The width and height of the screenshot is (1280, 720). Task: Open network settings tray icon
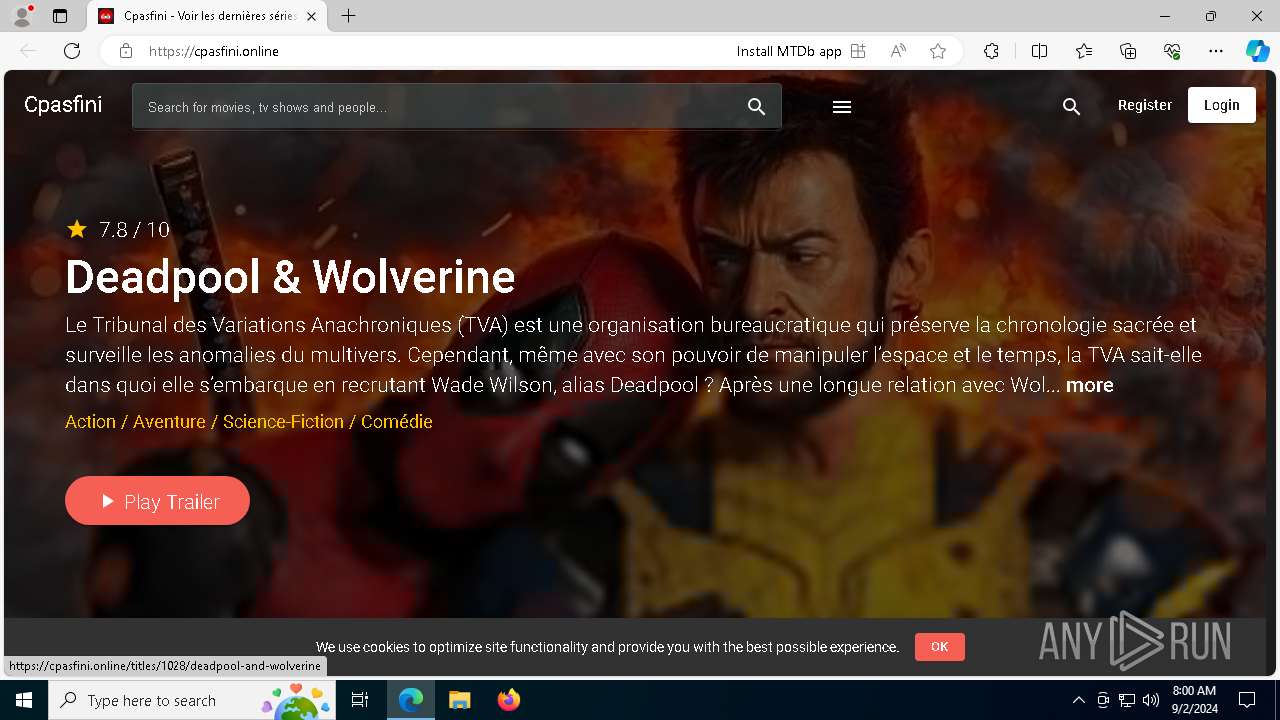tap(1127, 700)
